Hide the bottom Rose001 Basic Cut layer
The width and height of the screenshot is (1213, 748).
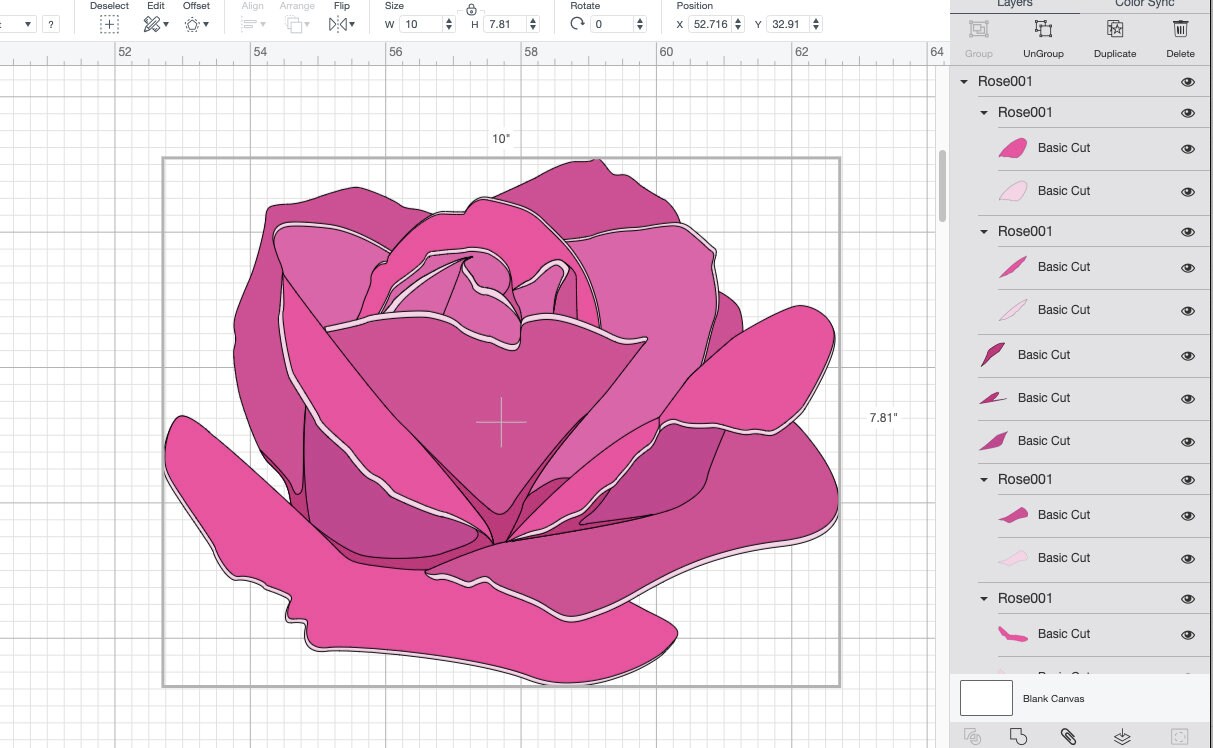click(x=1187, y=634)
